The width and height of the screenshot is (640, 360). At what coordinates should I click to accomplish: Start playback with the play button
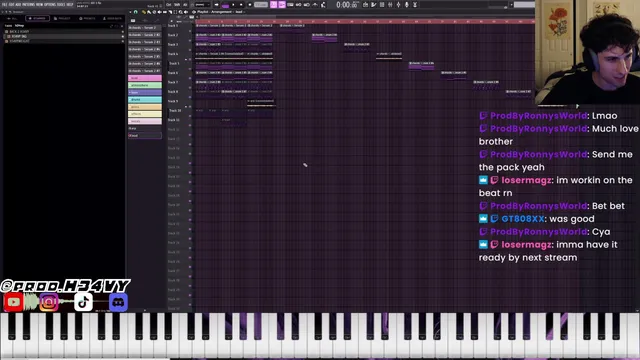(233, 4)
